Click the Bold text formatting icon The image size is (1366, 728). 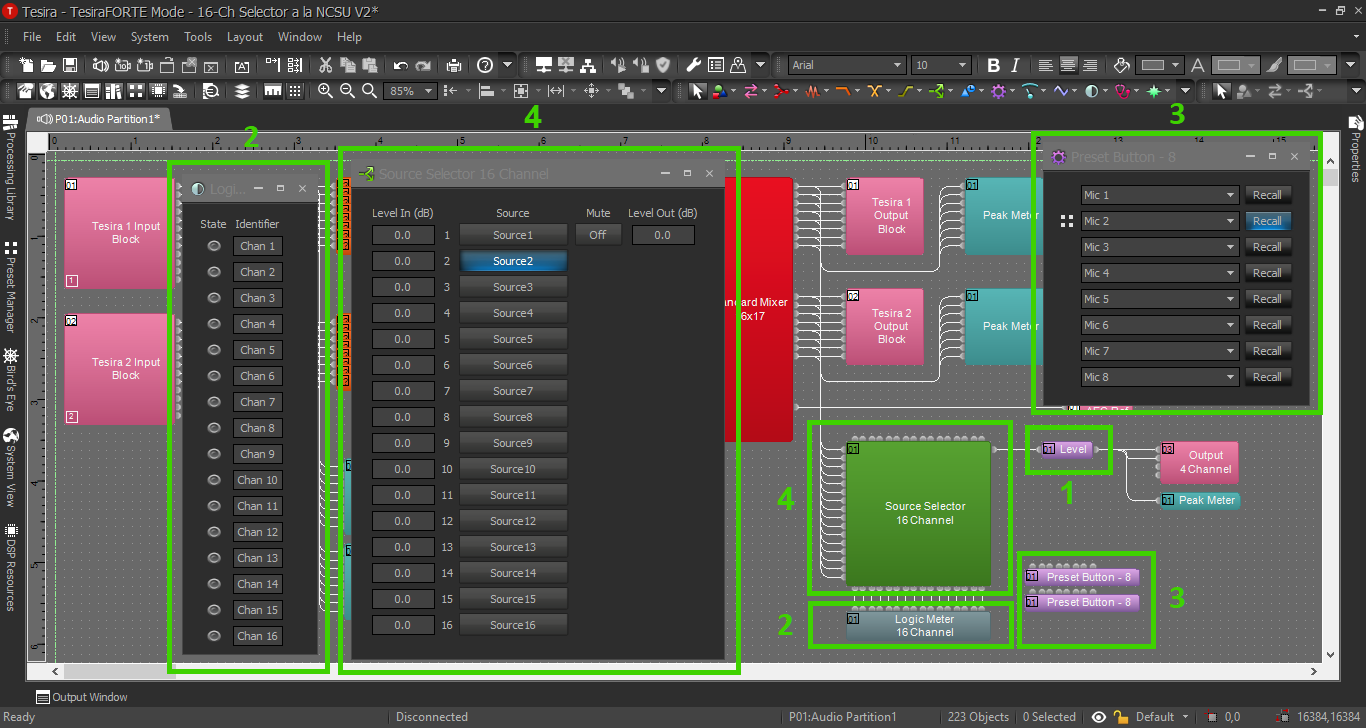pyautogui.click(x=993, y=65)
